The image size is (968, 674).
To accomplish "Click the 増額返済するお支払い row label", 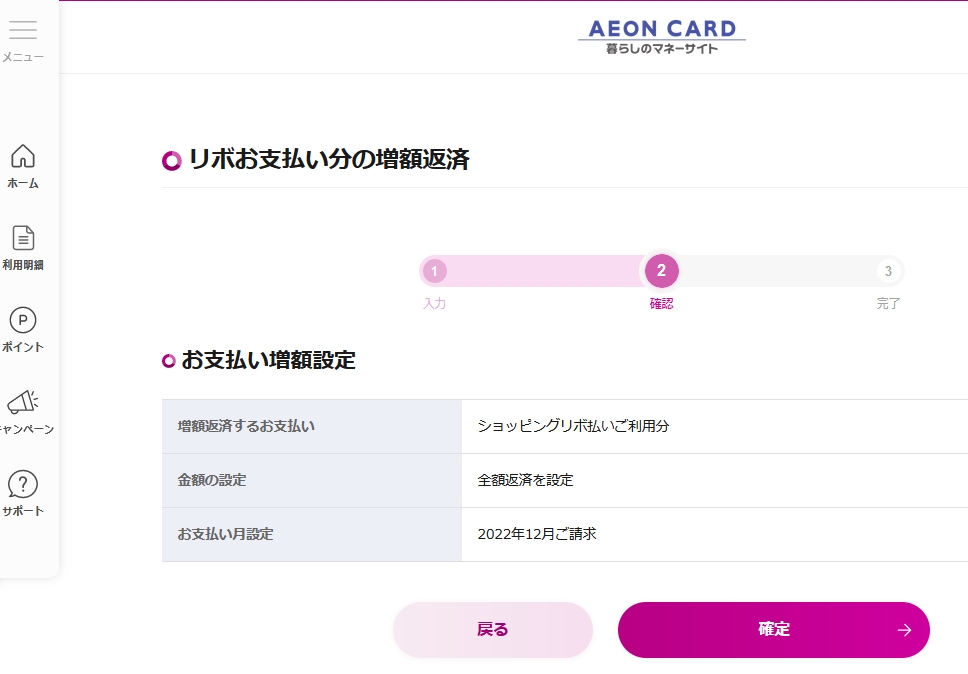I will click(246, 426).
